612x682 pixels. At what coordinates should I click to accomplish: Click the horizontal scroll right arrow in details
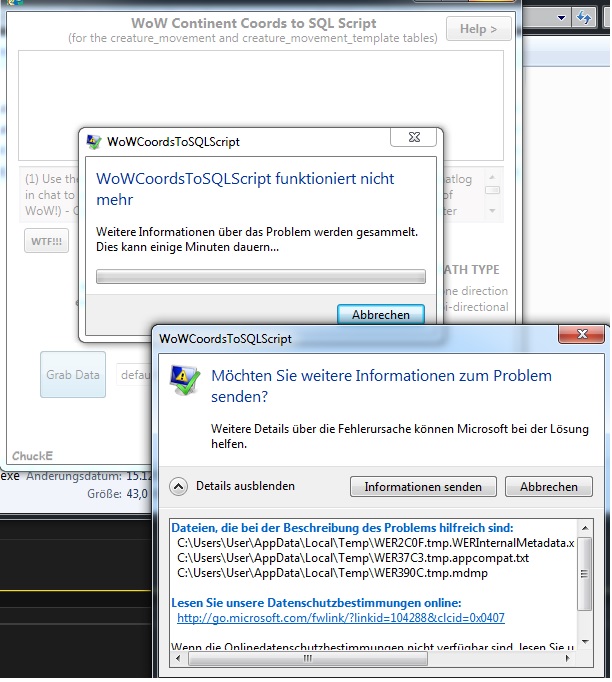568,659
